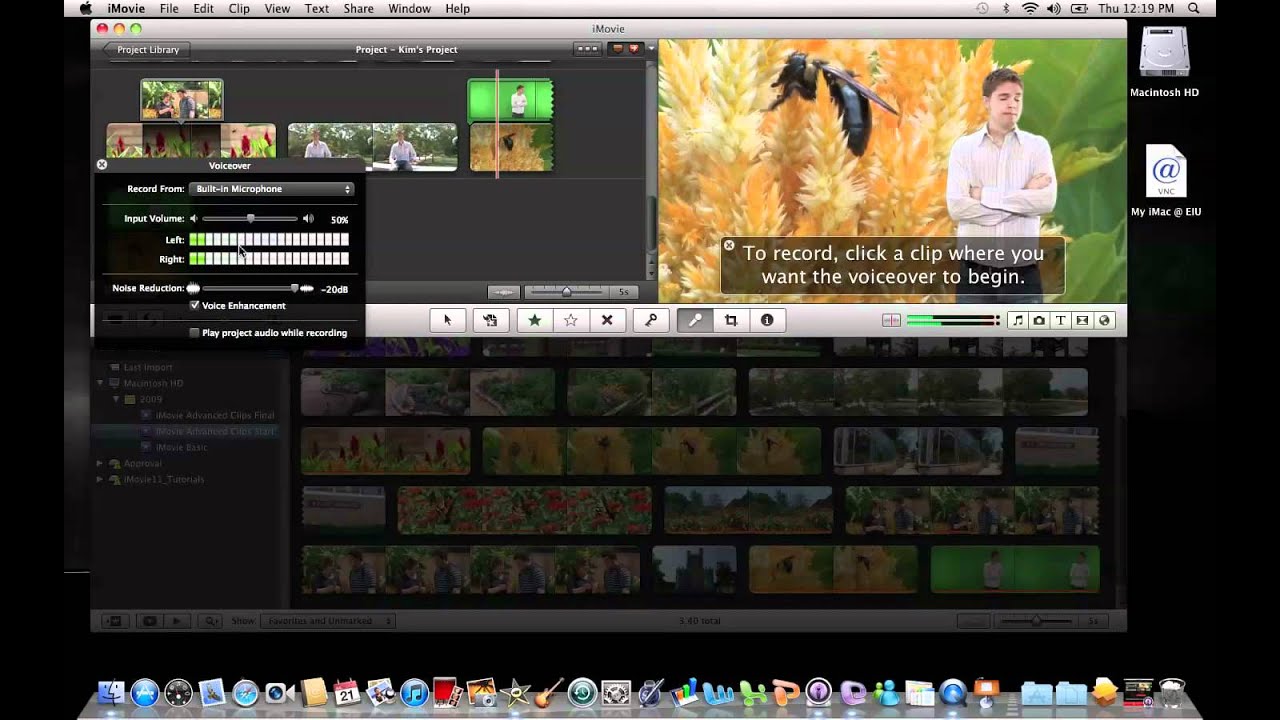Click the Wi-Fi status menu icon
Image resolution: width=1280 pixels, height=720 pixels.
(1030, 8)
